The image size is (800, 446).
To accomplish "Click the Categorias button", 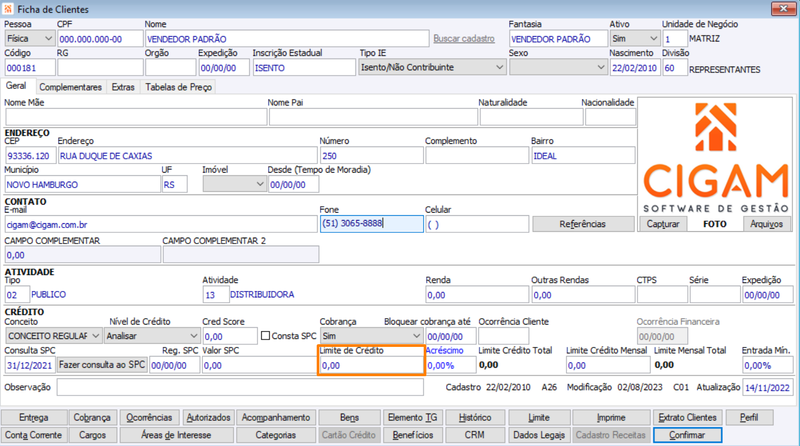I will tap(276, 435).
